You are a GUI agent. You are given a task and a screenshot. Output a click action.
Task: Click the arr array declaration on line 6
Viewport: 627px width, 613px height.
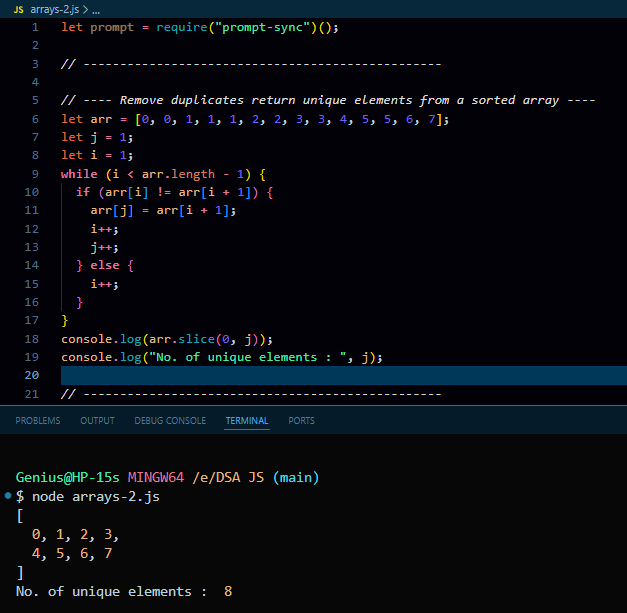(255, 119)
